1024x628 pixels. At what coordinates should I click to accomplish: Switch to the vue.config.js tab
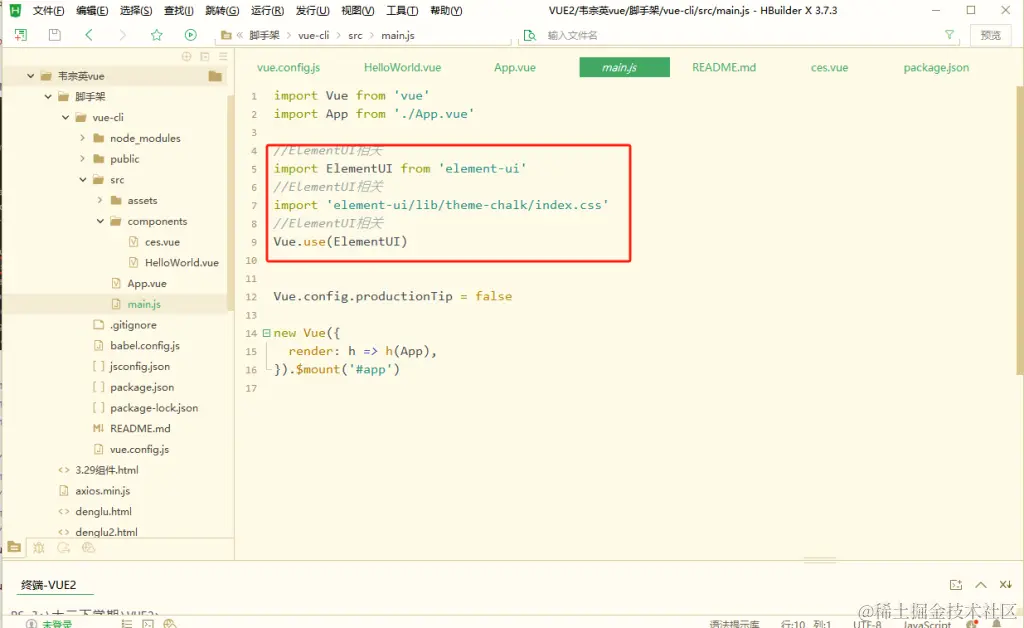pyautogui.click(x=288, y=67)
